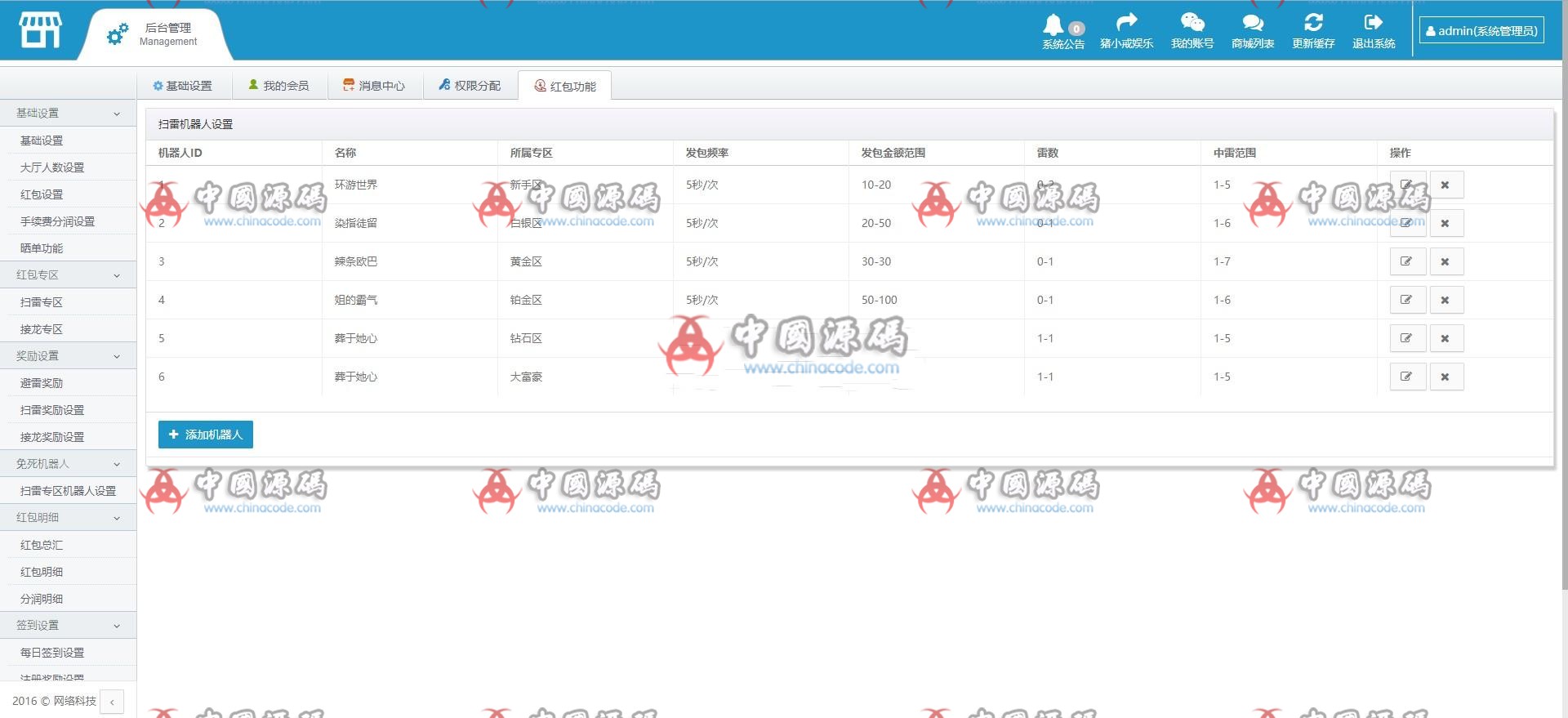The image size is (1568, 718).
Task: Collapse 签到设置 sidebar section
Action: (x=68, y=626)
